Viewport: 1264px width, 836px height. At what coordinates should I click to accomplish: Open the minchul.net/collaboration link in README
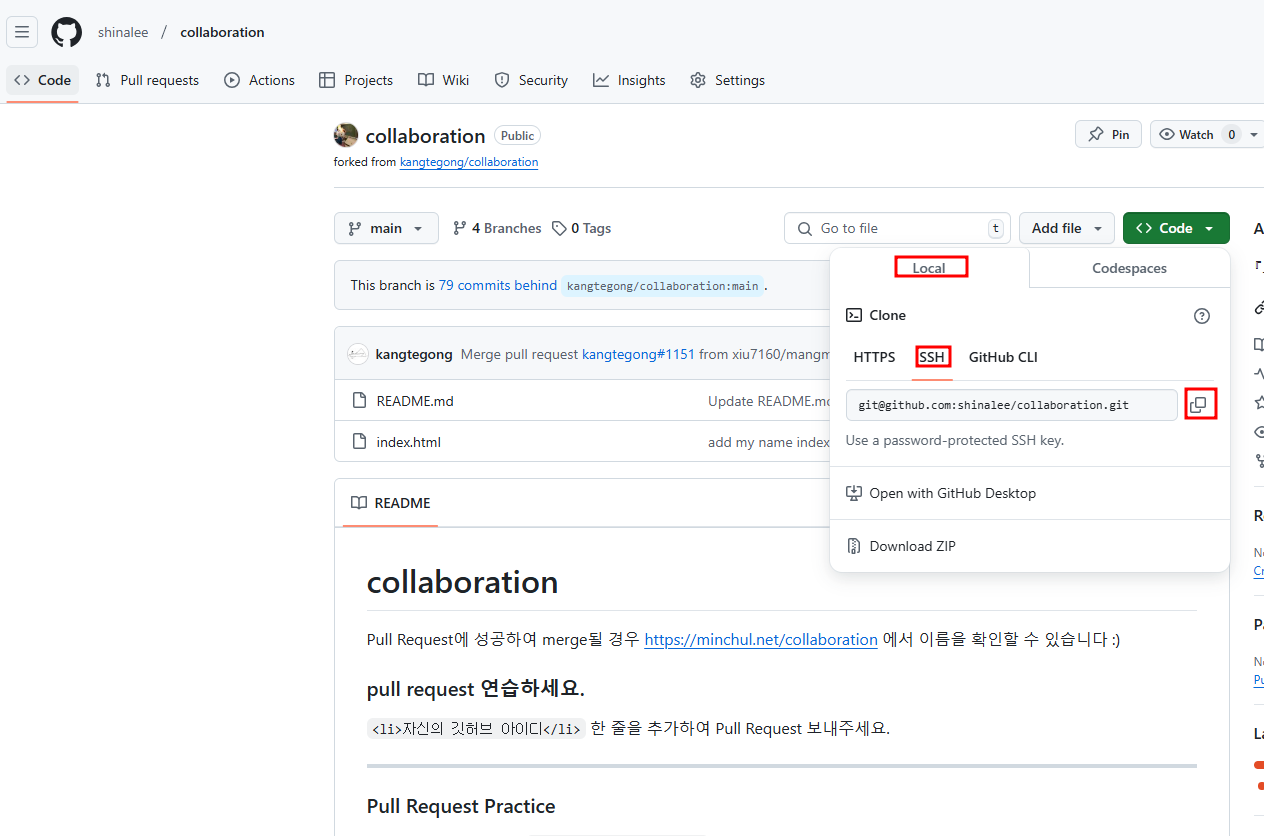(x=761, y=639)
